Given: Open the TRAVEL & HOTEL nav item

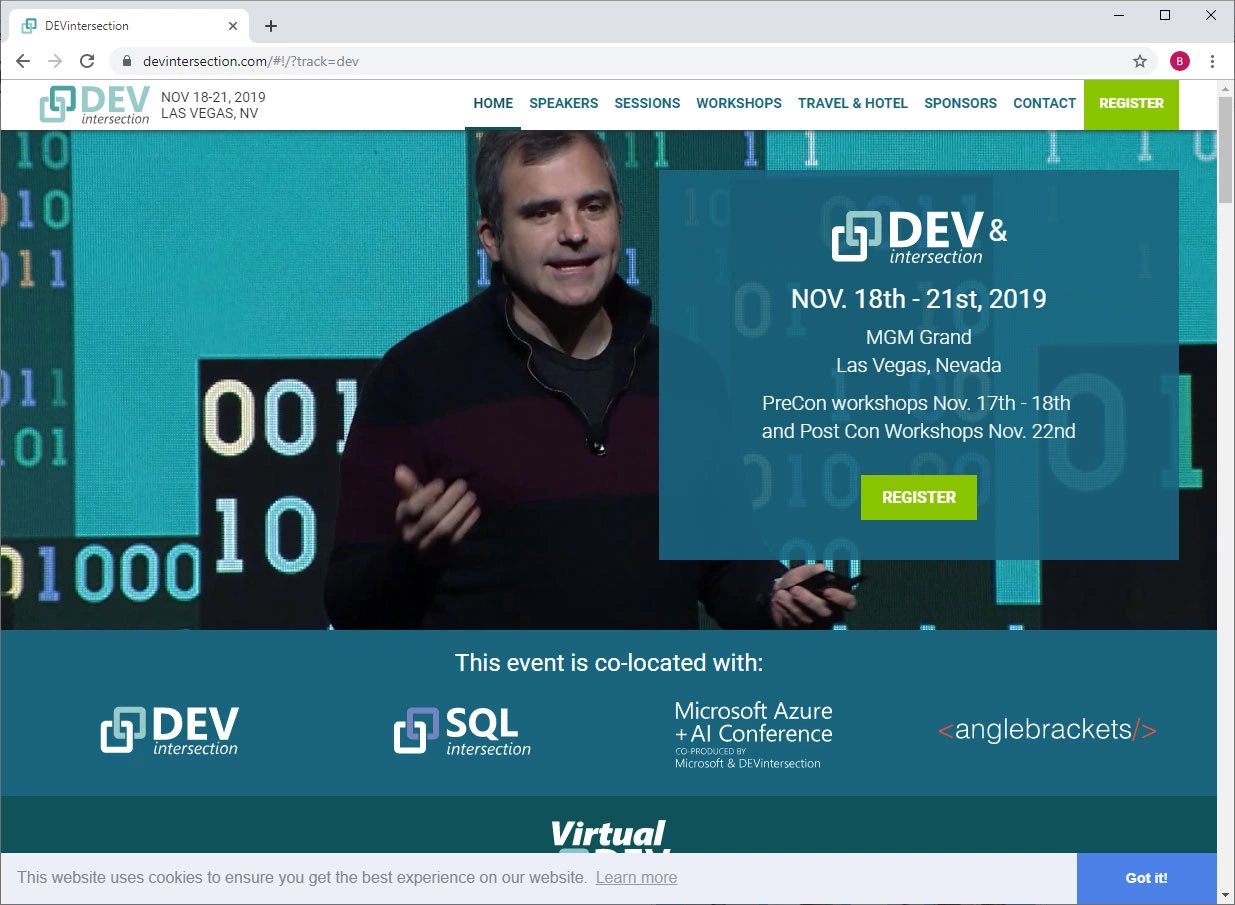Looking at the screenshot, I should click(x=853, y=103).
